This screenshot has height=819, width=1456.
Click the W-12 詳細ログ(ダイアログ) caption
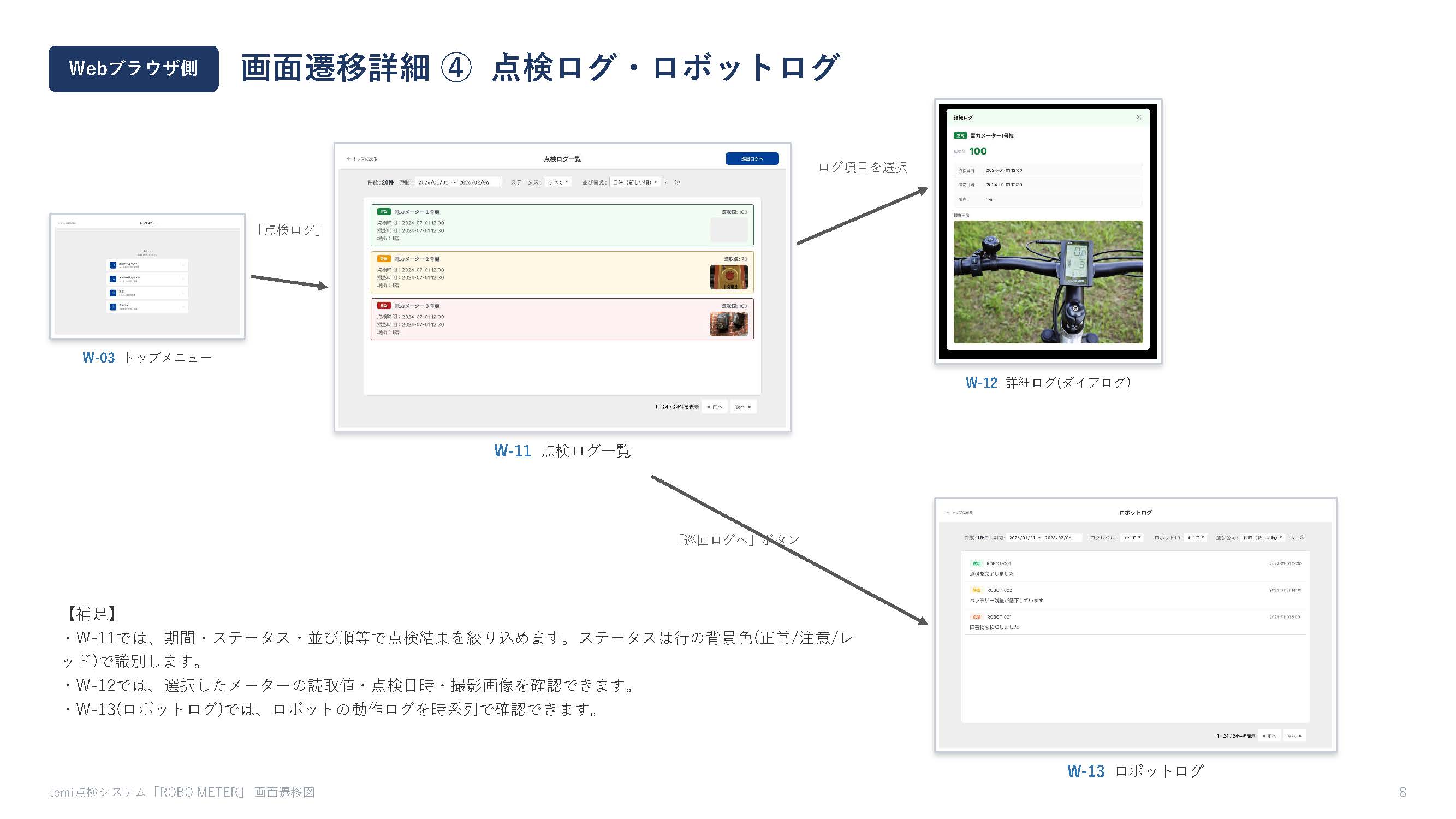click(1048, 383)
